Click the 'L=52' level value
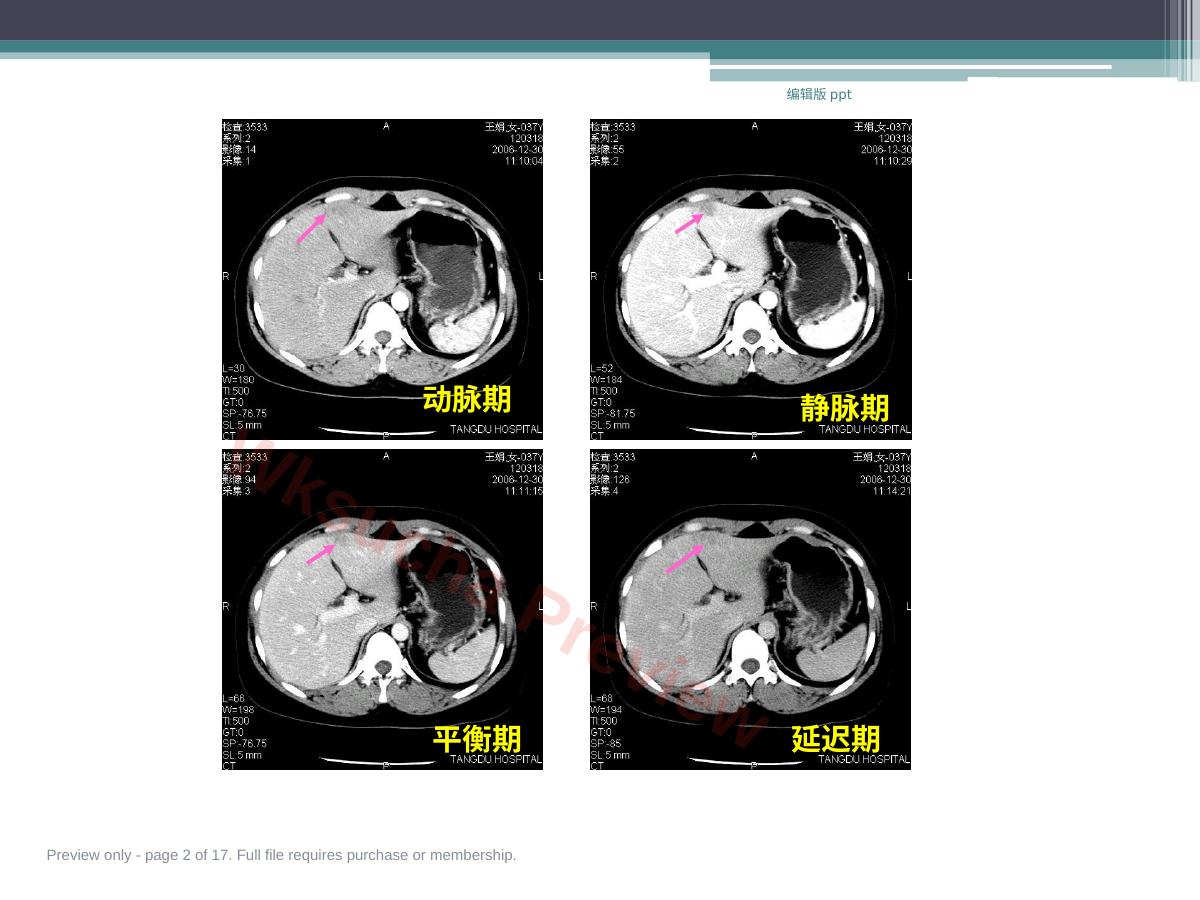The height and width of the screenshot is (900, 1200). click(602, 369)
